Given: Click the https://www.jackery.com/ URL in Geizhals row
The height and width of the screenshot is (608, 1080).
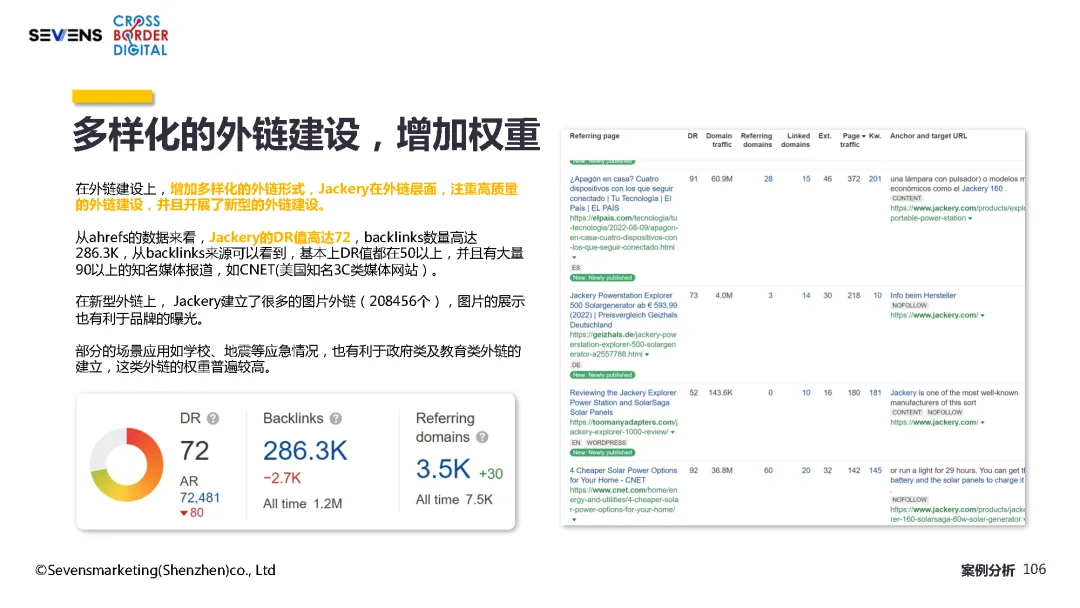Looking at the screenshot, I should [x=934, y=315].
